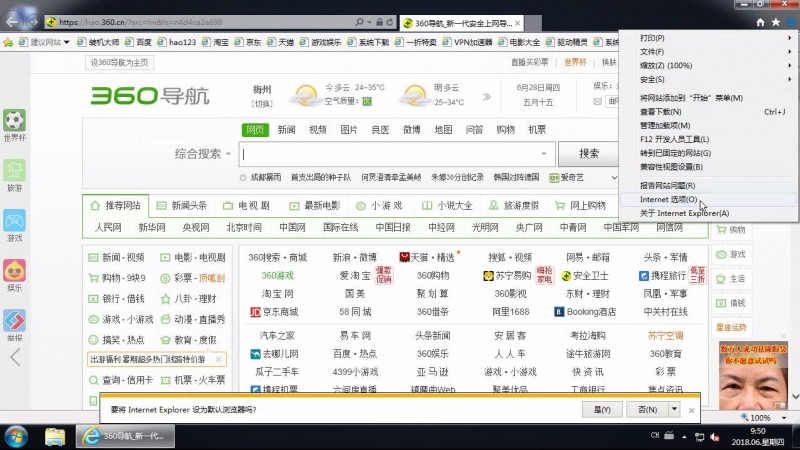Click the 360导航 IE taskbar button
800x450 pixels.
pos(126,437)
